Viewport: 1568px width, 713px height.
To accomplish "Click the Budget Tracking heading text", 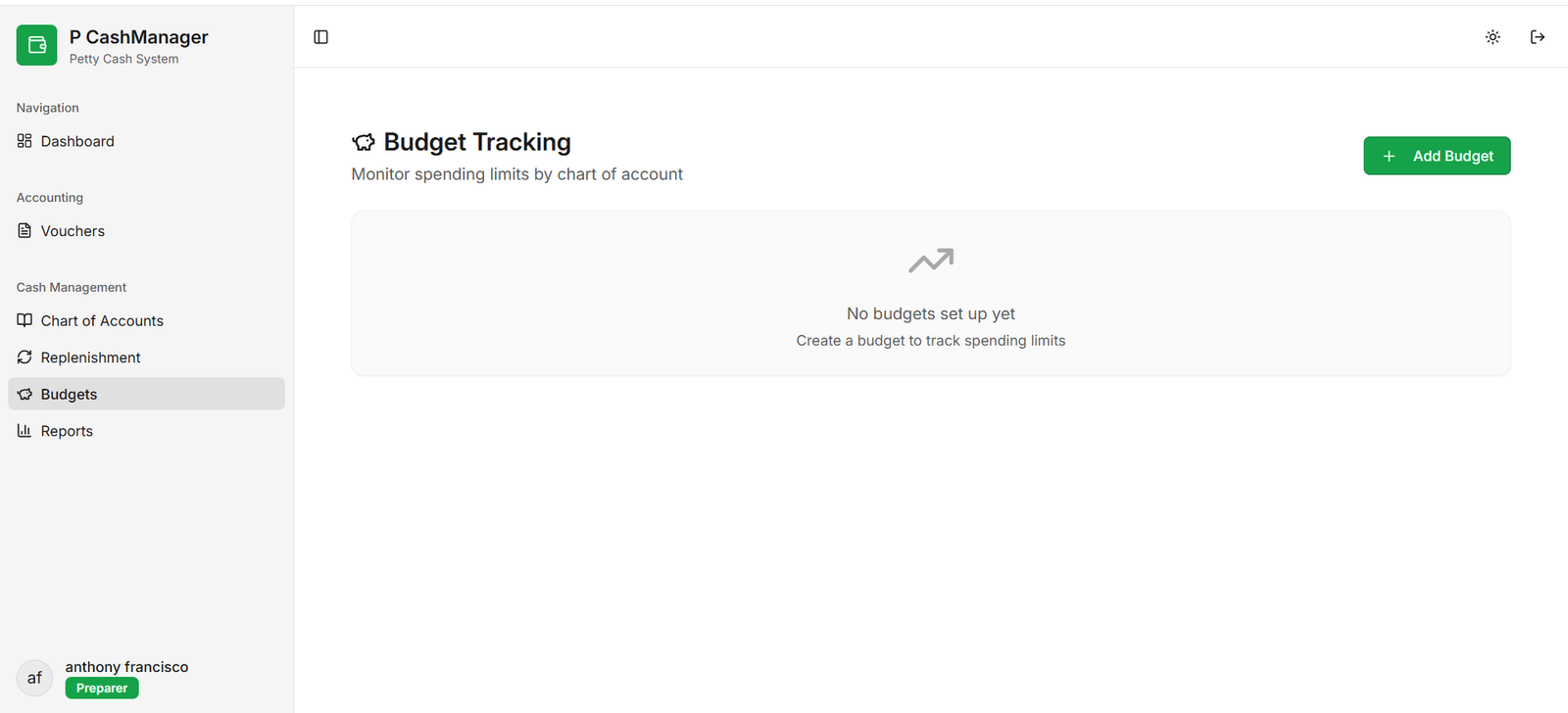I will (477, 142).
